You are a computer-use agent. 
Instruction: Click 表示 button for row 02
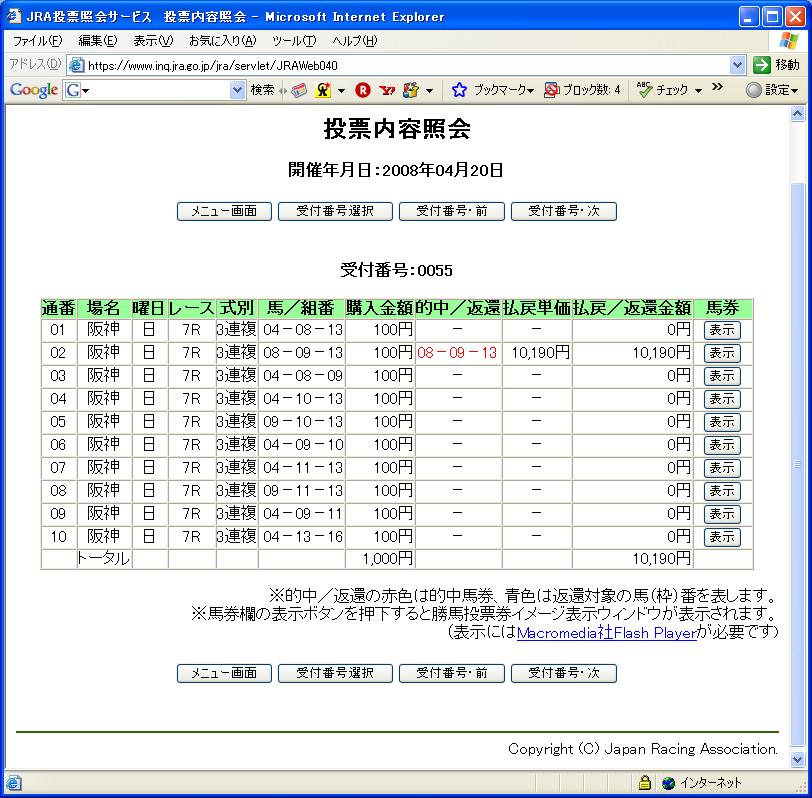pos(722,353)
